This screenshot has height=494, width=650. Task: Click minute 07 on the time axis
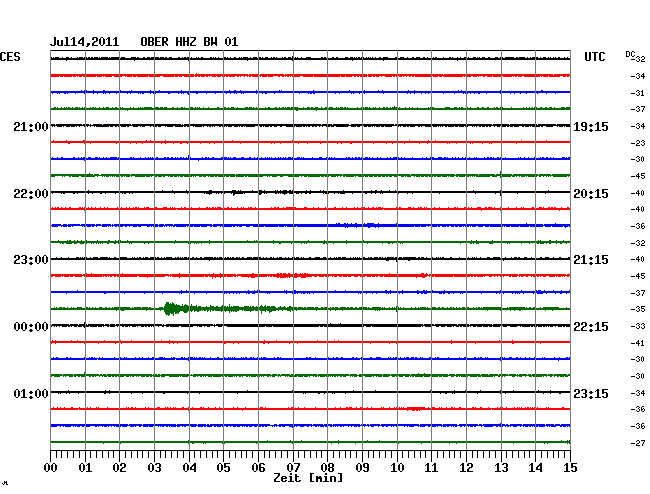coord(293,468)
